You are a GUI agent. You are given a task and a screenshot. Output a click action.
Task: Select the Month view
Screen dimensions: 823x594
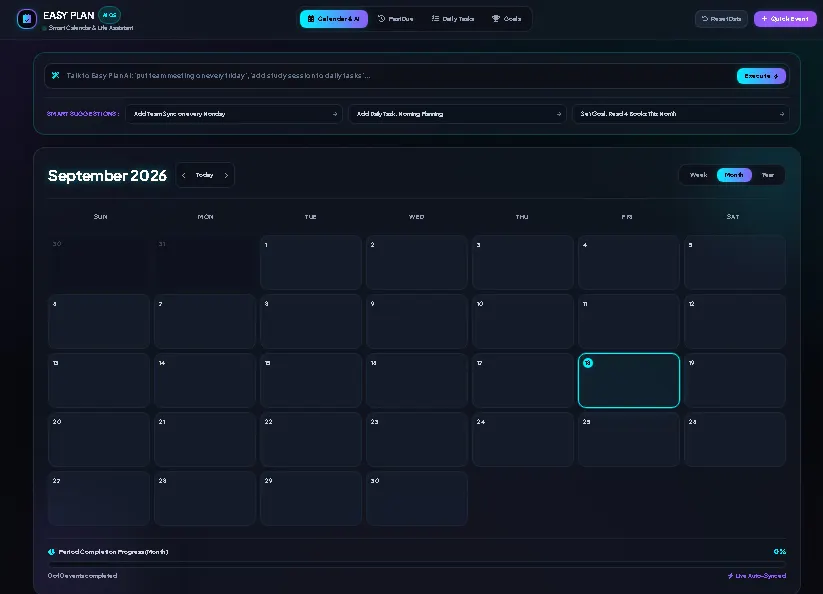coord(734,175)
